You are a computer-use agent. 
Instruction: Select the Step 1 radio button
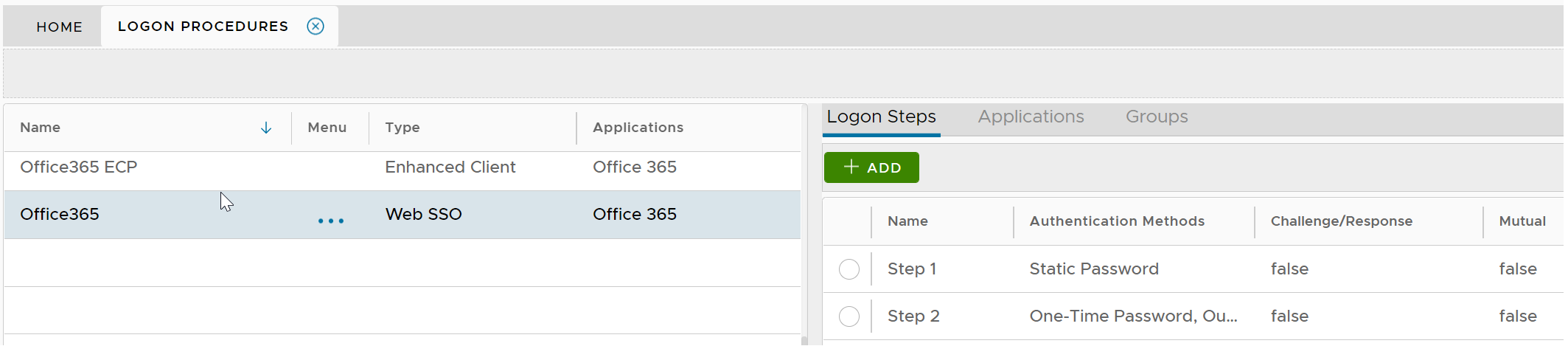849,269
